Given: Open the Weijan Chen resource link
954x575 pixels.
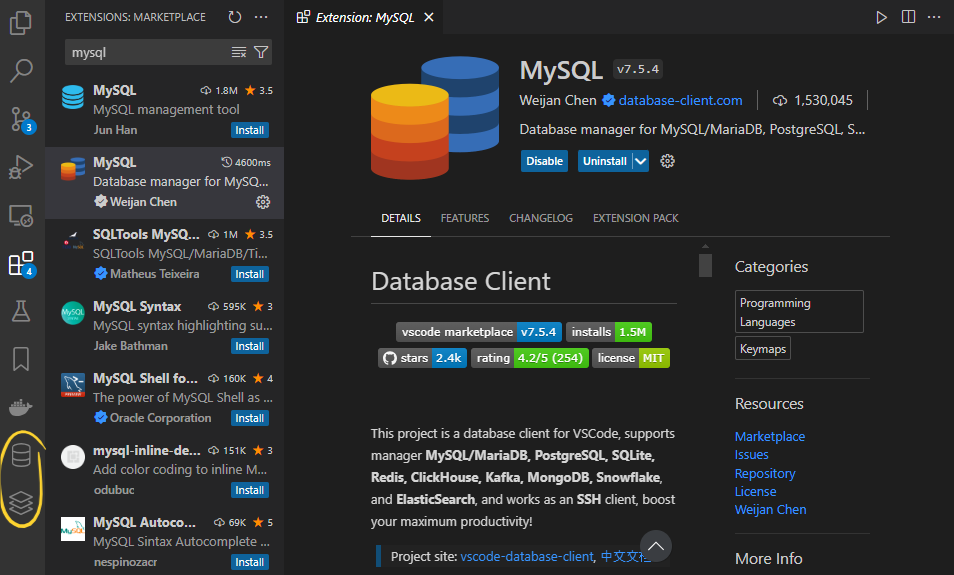Looking at the screenshot, I should [x=770, y=510].
